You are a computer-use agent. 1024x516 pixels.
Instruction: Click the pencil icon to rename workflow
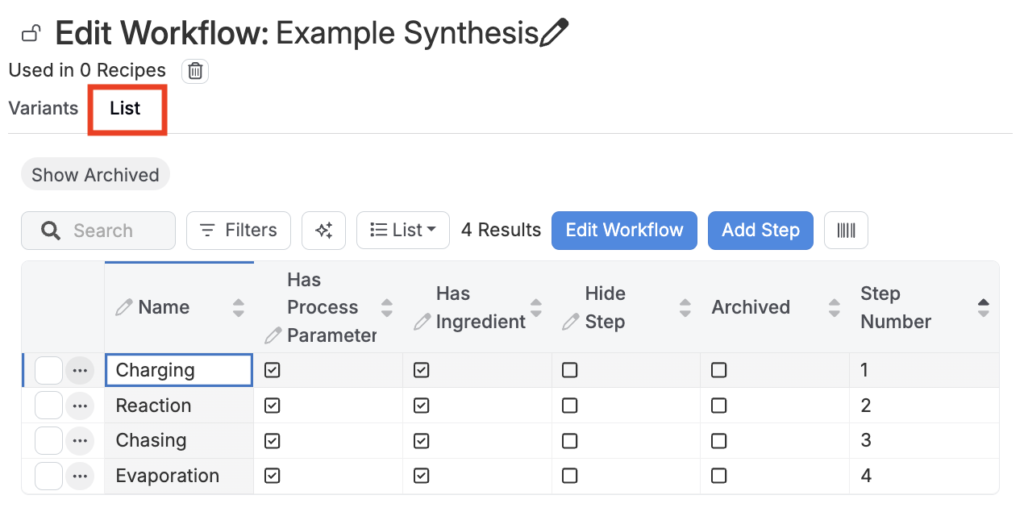point(553,33)
